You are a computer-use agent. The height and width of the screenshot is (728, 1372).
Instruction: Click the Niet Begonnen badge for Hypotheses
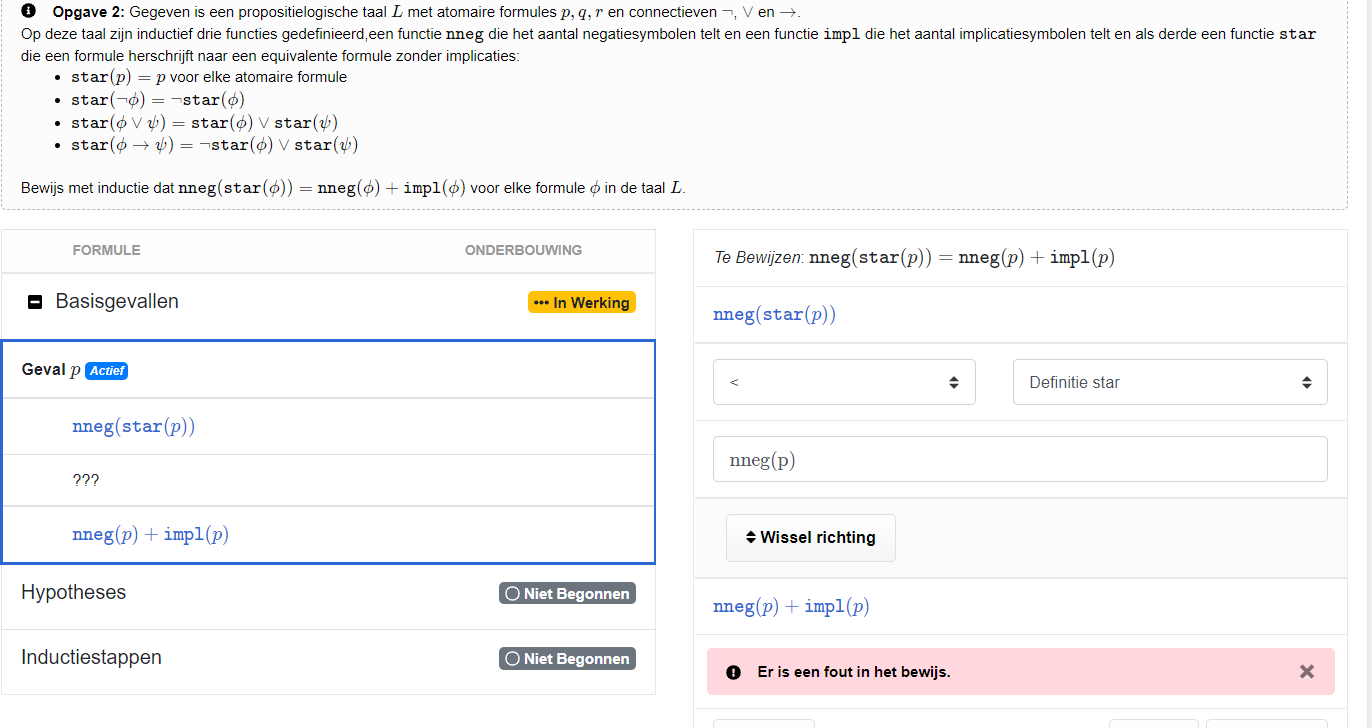point(567,592)
